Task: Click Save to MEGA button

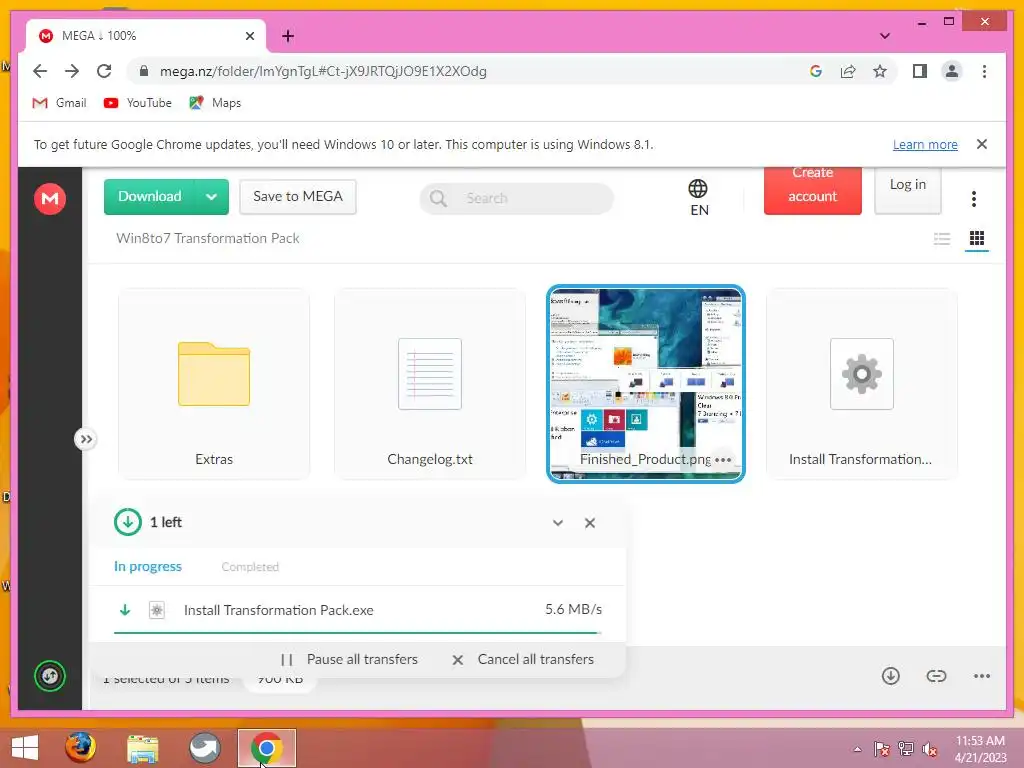Action: coord(298,197)
